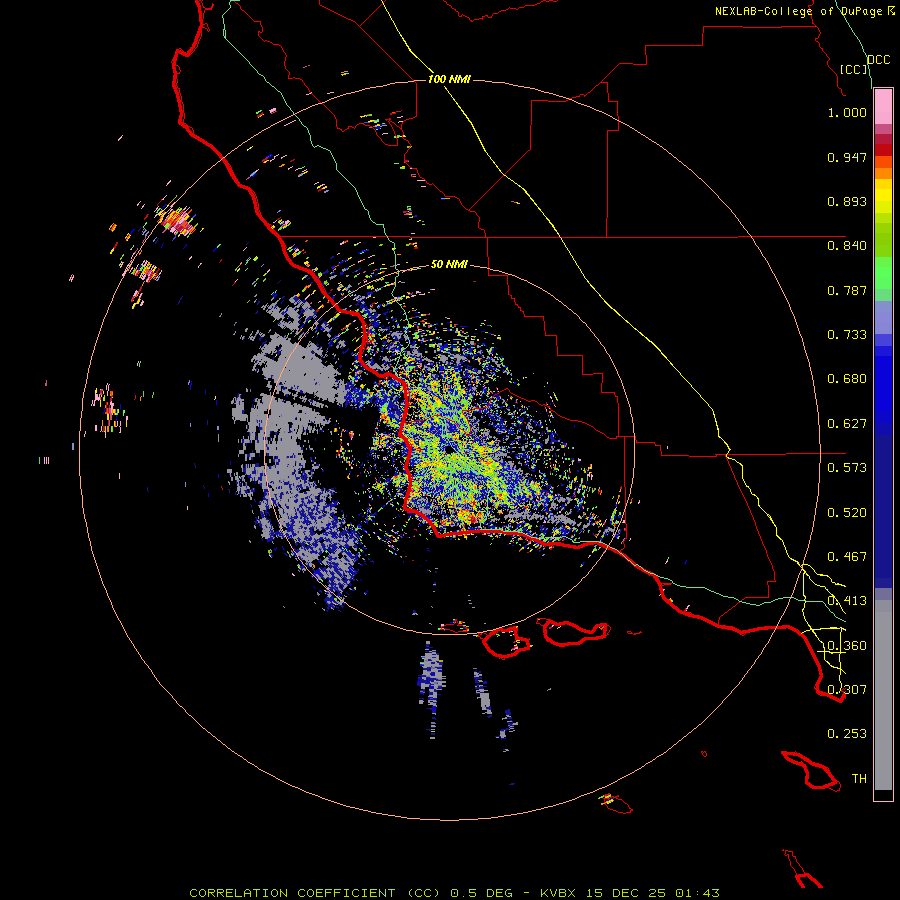The image size is (900, 900).
Task: Select the 0.840 legend value
Action: click(847, 246)
